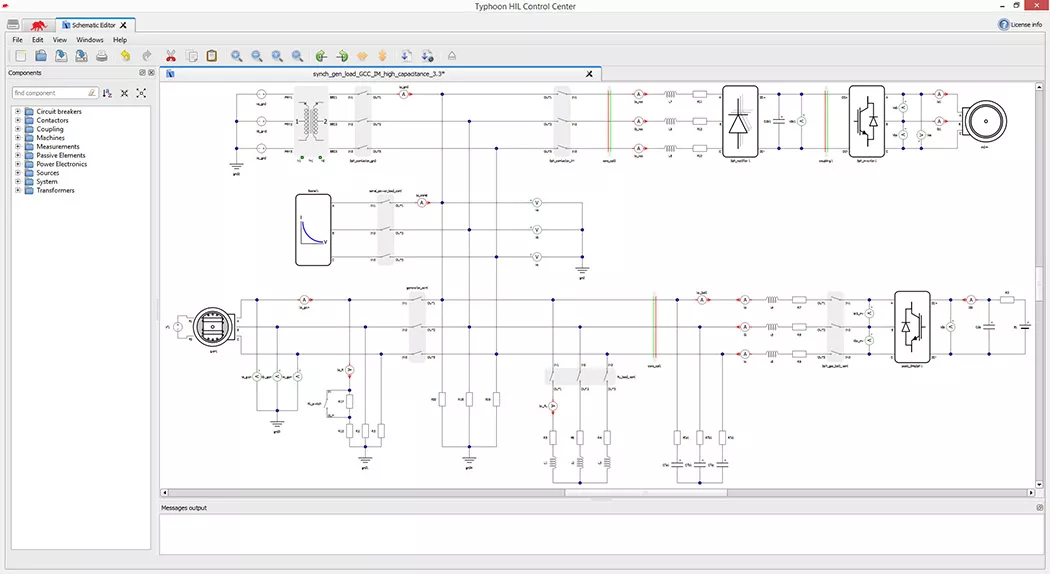Click the compile schematic icon
The height and width of the screenshot is (574, 1050).
406,56
